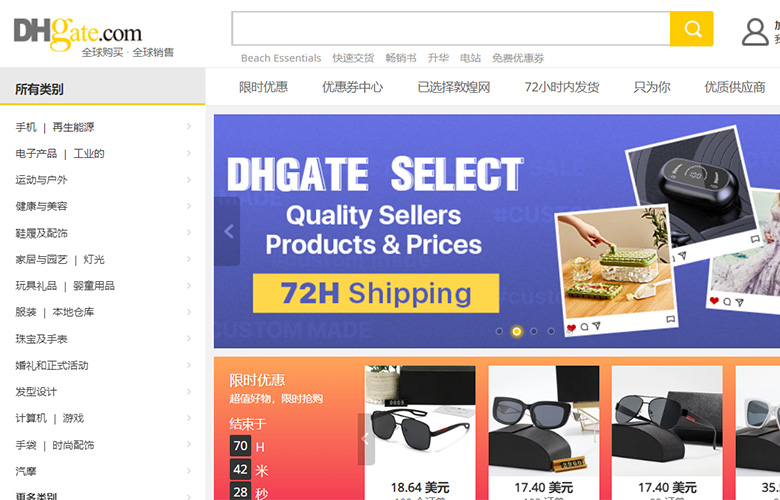Screen dimensions: 780x500
Task: Expand the 珠宝及手表 category chevron
Action: tap(189, 338)
